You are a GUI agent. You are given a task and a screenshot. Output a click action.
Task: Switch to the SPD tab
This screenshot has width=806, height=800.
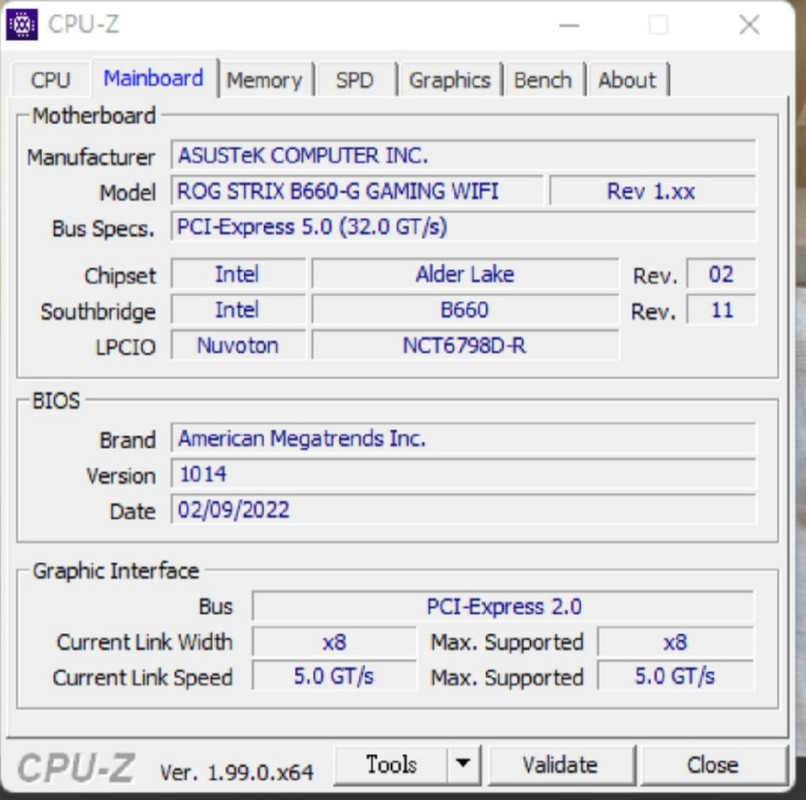pos(355,80)
